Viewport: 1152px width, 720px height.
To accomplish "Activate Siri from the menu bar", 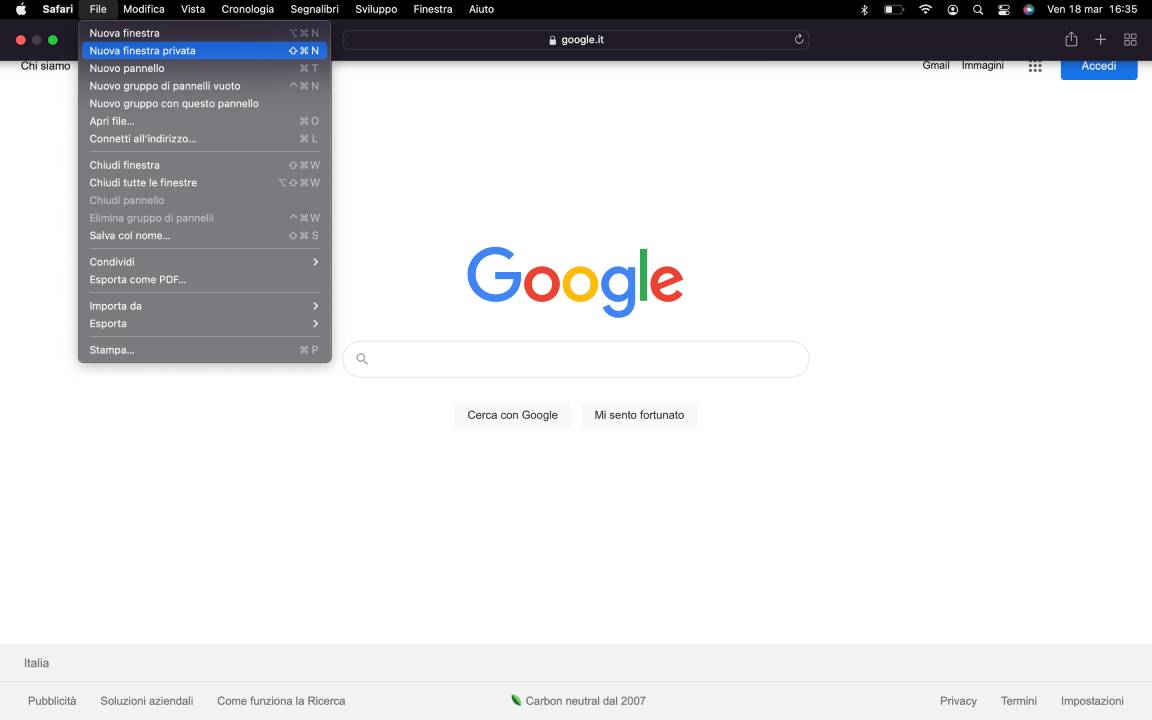I will point(1028,9).
